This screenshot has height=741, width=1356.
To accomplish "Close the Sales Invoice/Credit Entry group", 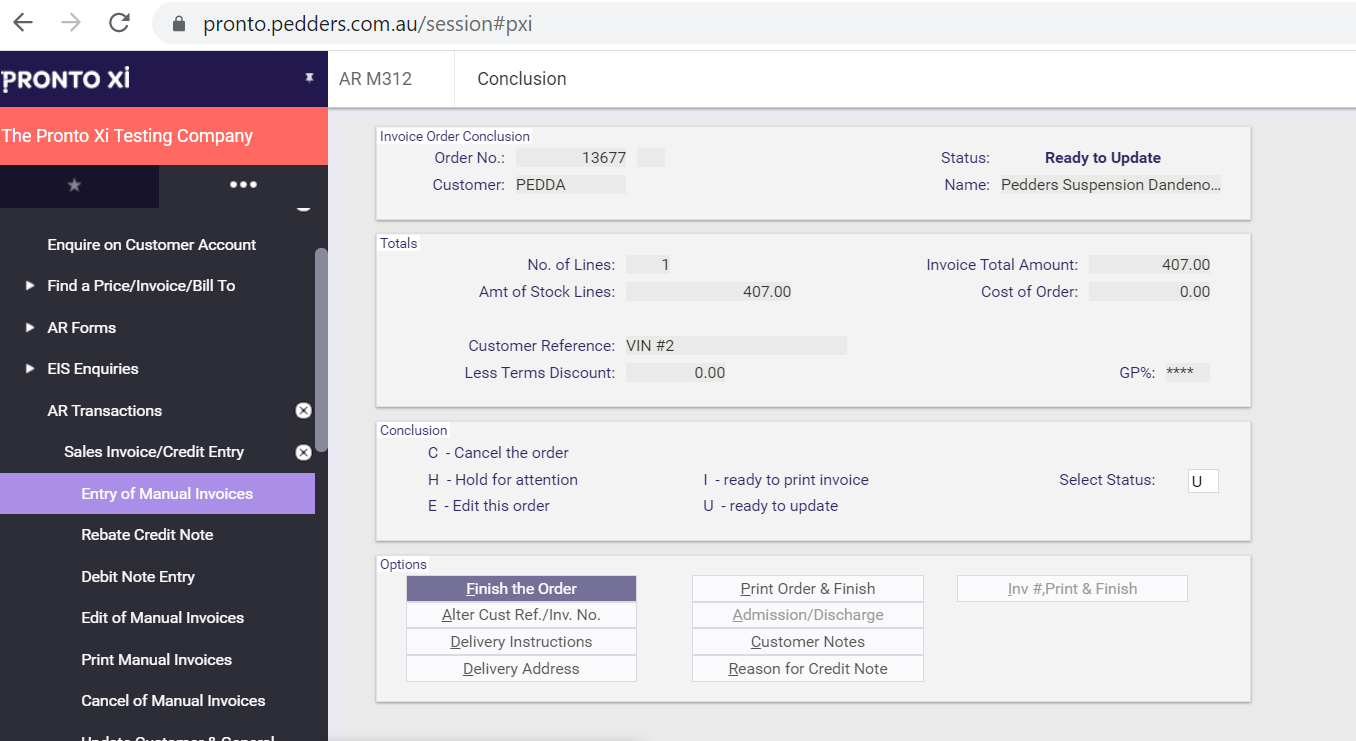I will pos(304,452).
